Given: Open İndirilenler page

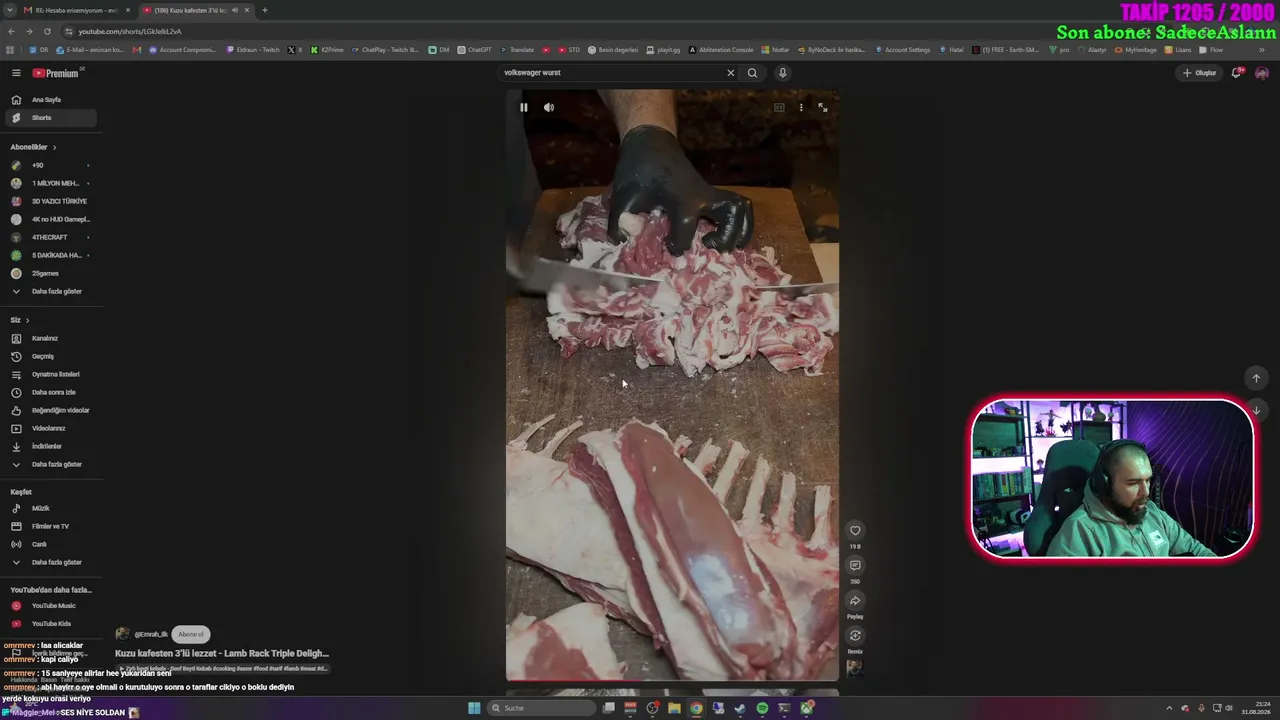Looking at the screenshot, I should (x=50, y=446).
